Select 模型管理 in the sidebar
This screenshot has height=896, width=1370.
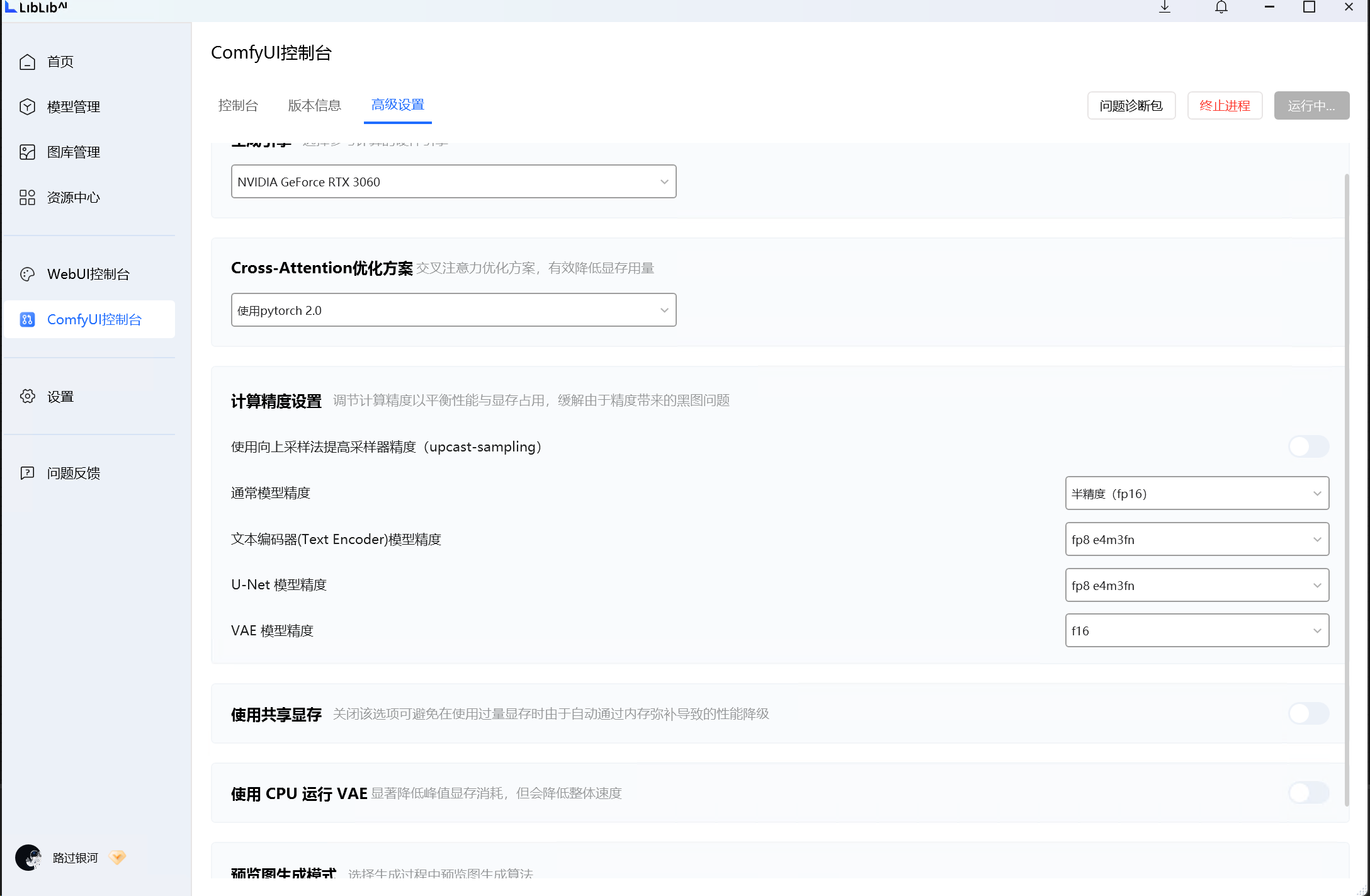pos(73,106)
